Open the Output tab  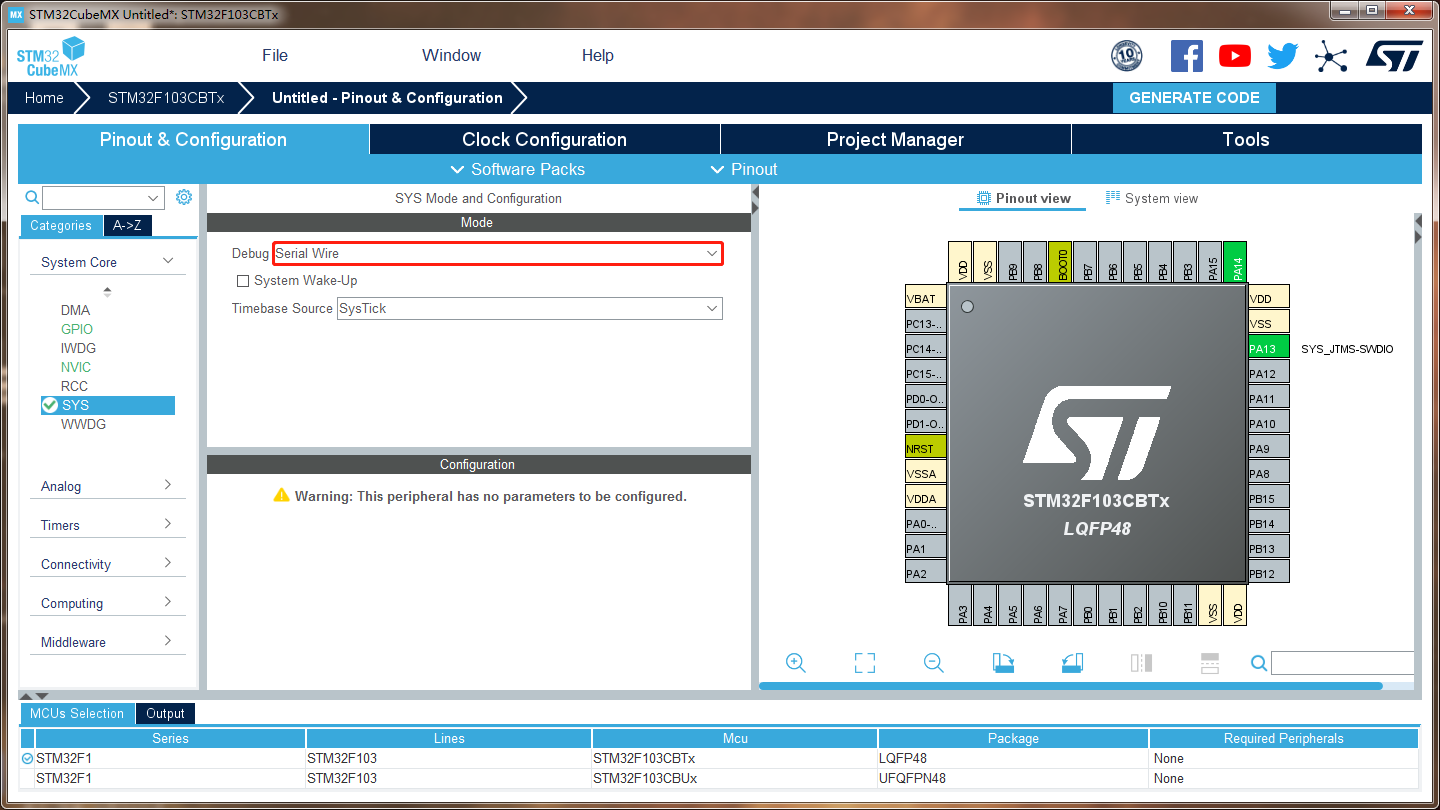[165, 713]
